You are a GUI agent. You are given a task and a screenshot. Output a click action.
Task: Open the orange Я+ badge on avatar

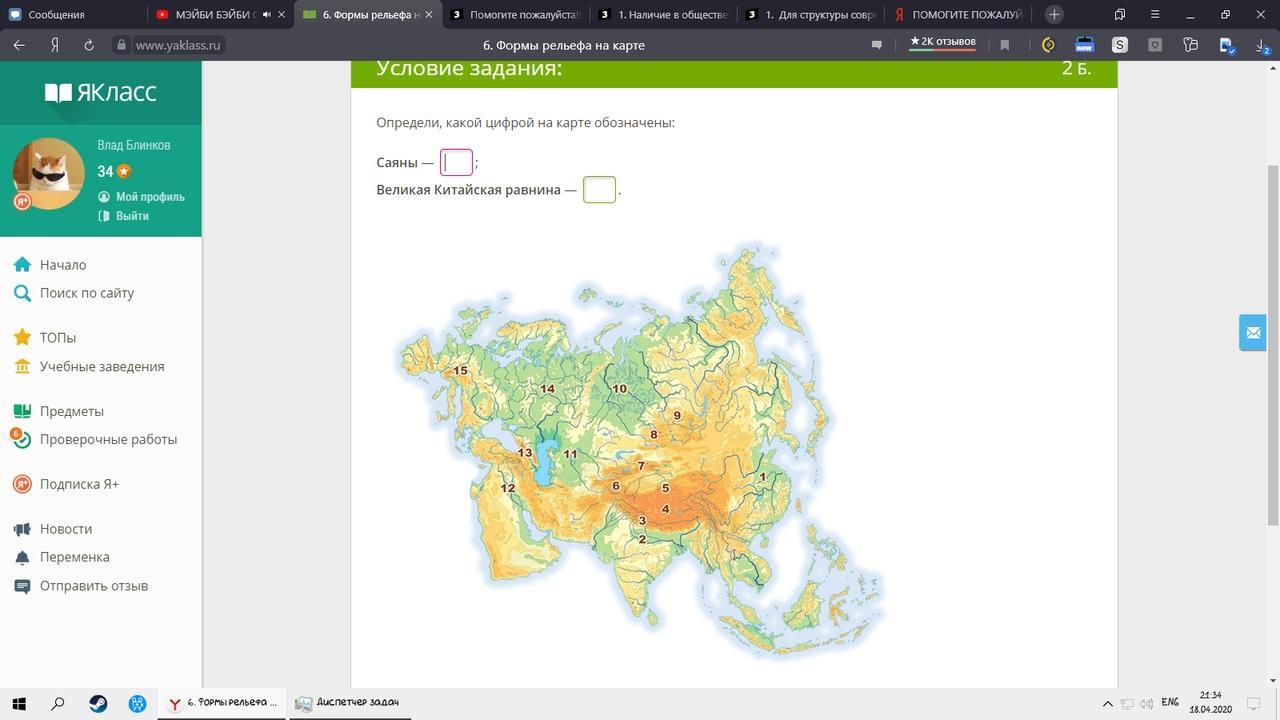point(22,201)
